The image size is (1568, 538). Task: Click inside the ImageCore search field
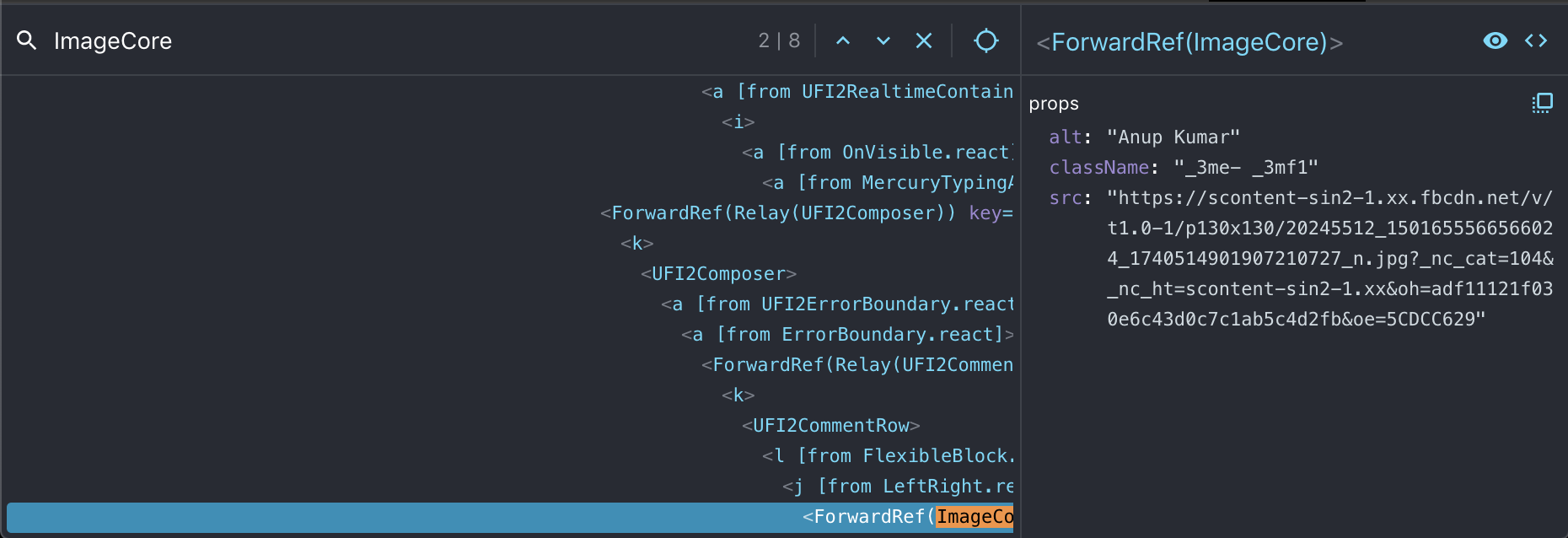click(114, 40)
